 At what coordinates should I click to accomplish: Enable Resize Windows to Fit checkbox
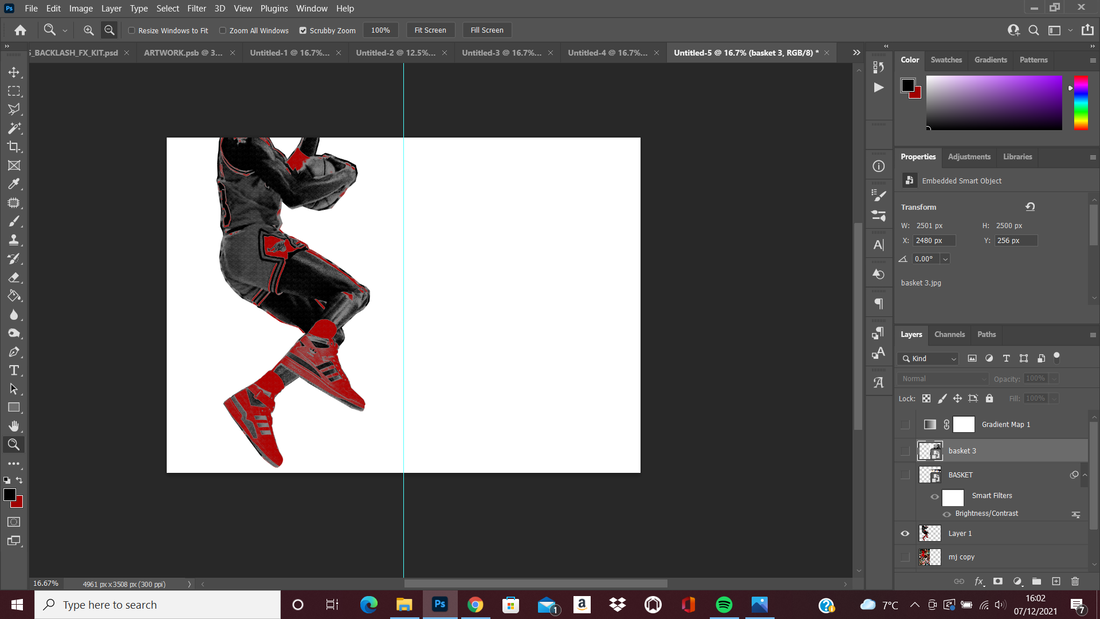click(x=131, y=31)
